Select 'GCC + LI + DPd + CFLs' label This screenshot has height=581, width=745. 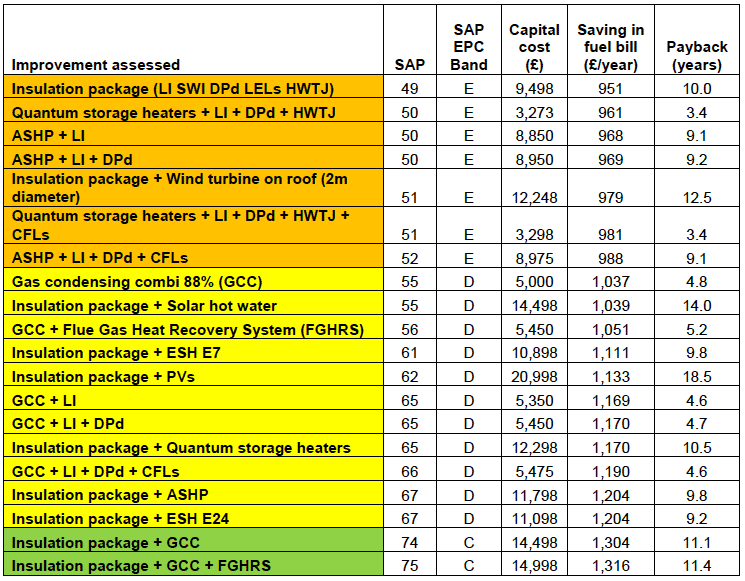(95, 472)
